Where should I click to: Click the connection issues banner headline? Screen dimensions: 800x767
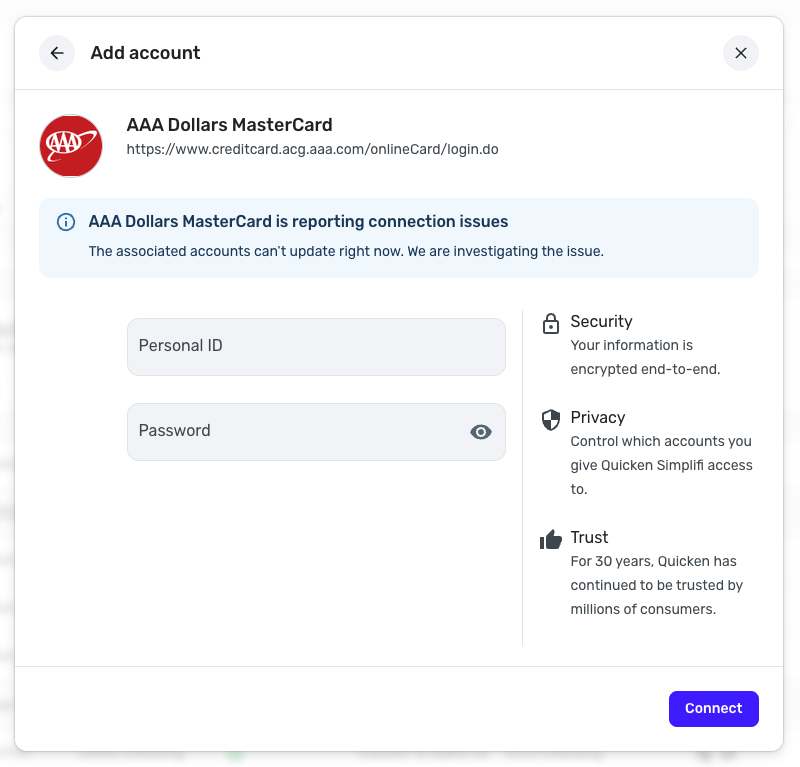(298, 222)
